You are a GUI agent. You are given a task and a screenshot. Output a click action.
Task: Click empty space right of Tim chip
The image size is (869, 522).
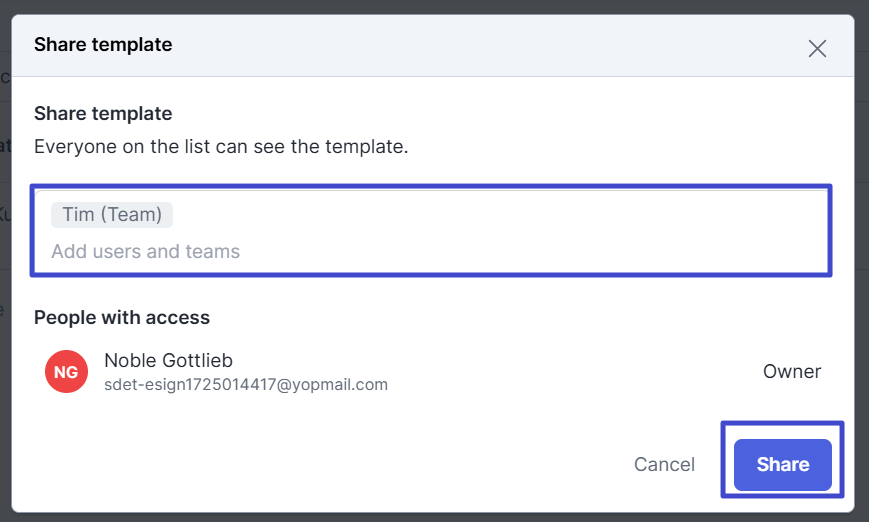pyautogui.click(x=500, y=215)
